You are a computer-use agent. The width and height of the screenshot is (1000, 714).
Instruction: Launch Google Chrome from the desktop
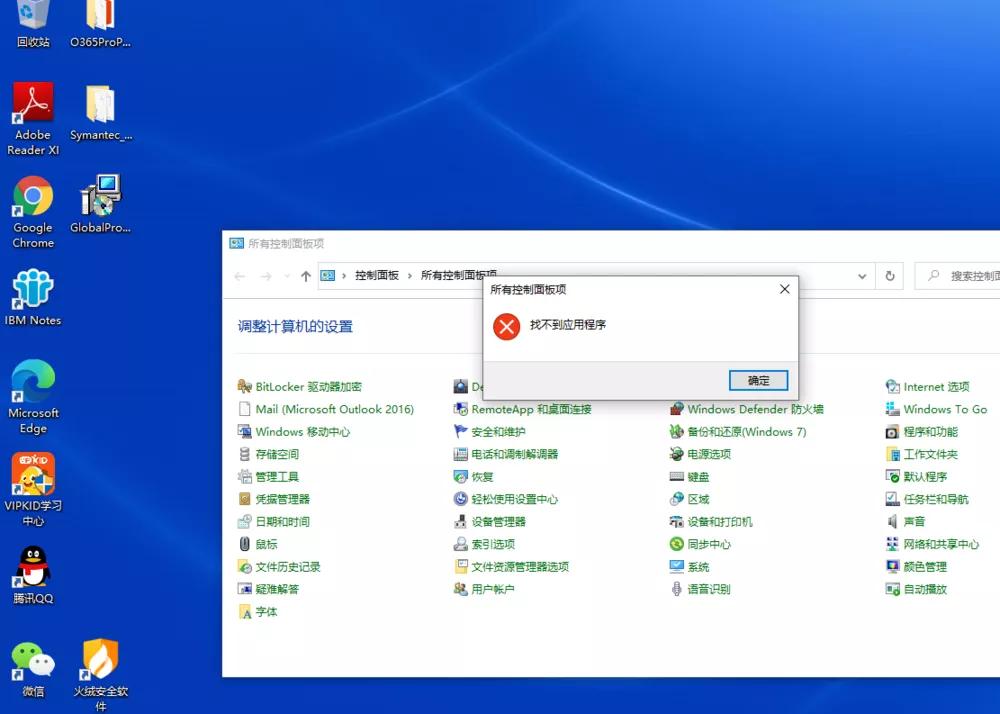click(x=33, y=196)
